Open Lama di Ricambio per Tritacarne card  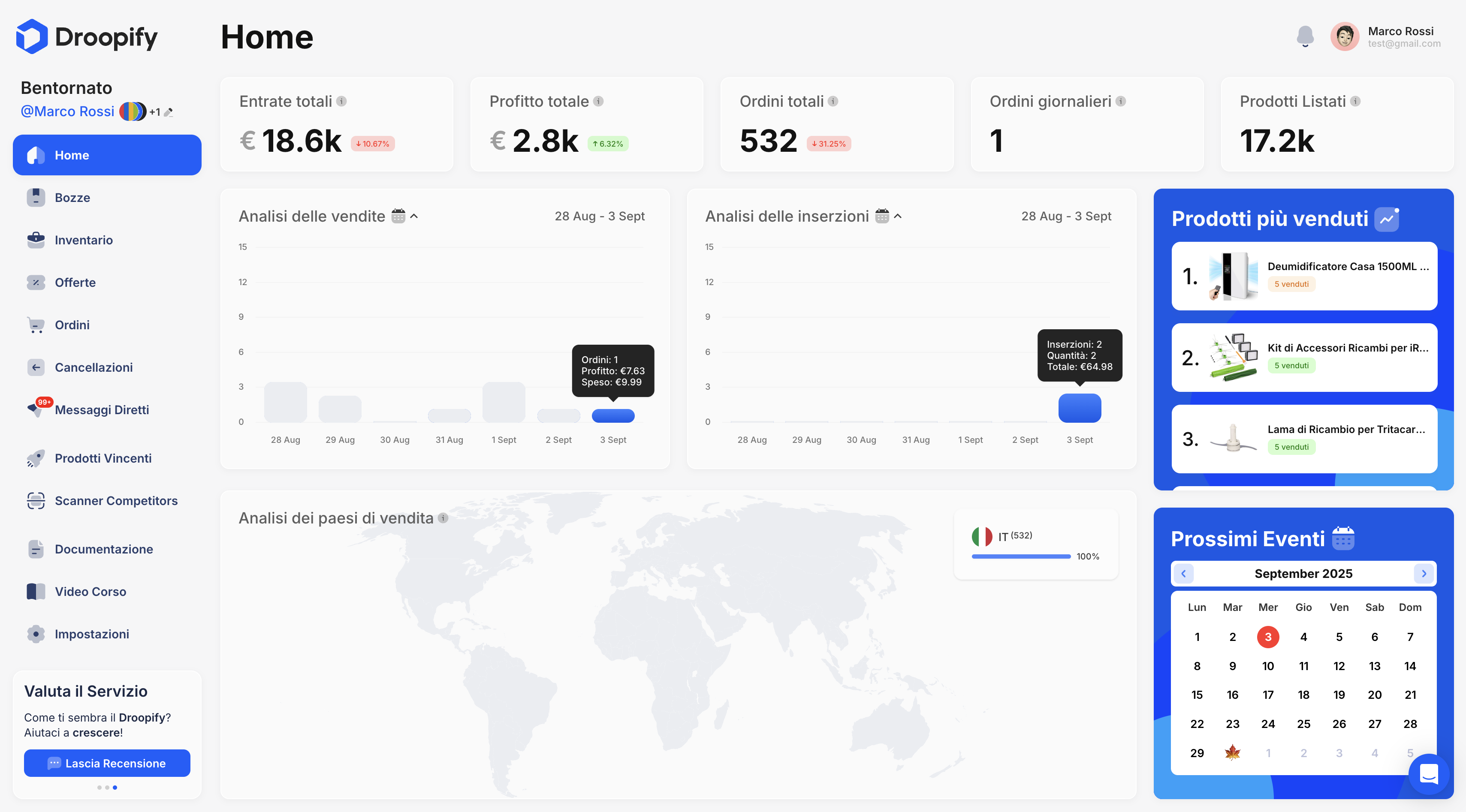(x=1304, y=439)
